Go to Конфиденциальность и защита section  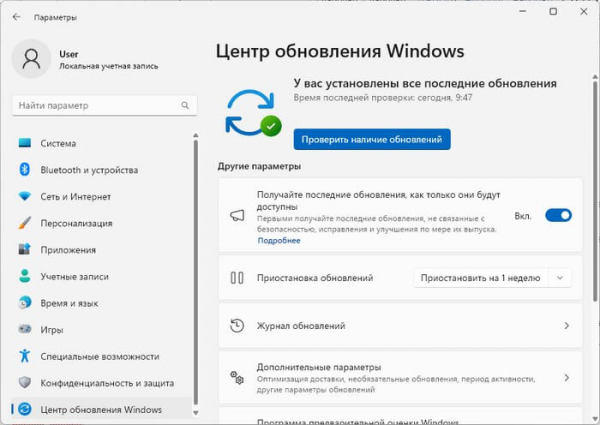tap(102, 383)
